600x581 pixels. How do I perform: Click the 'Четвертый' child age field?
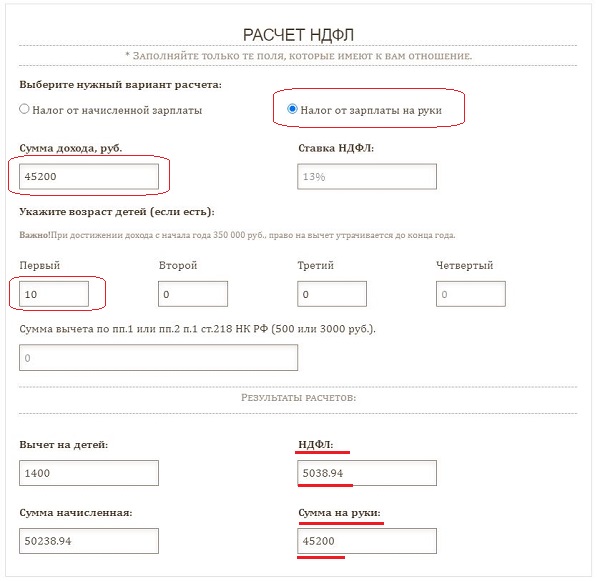click(471, 294)
